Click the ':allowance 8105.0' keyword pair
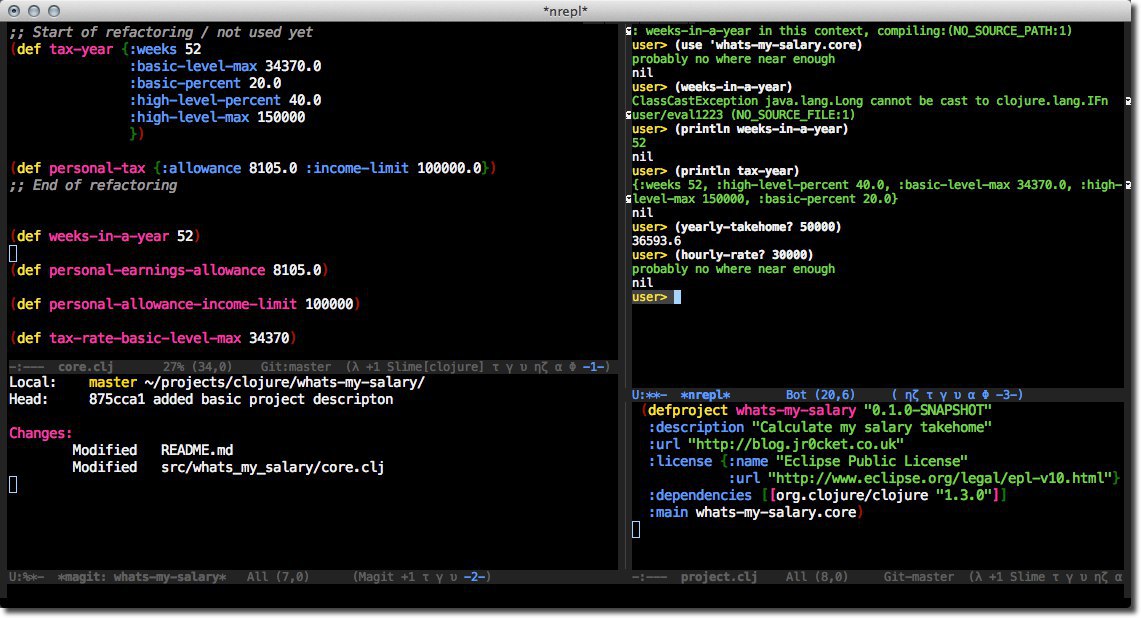 pos(229,168)
